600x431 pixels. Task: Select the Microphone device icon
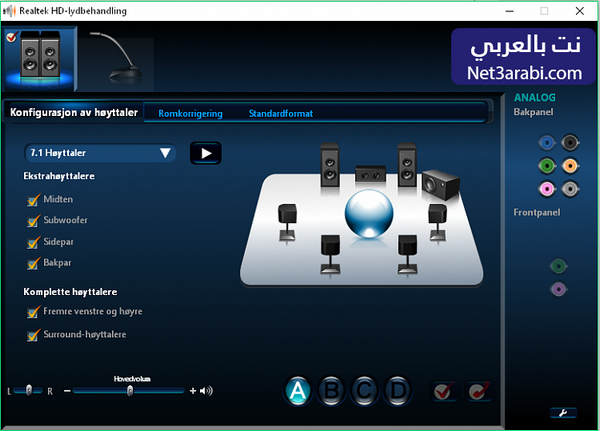pyautogui.click(x=117, y=57)
